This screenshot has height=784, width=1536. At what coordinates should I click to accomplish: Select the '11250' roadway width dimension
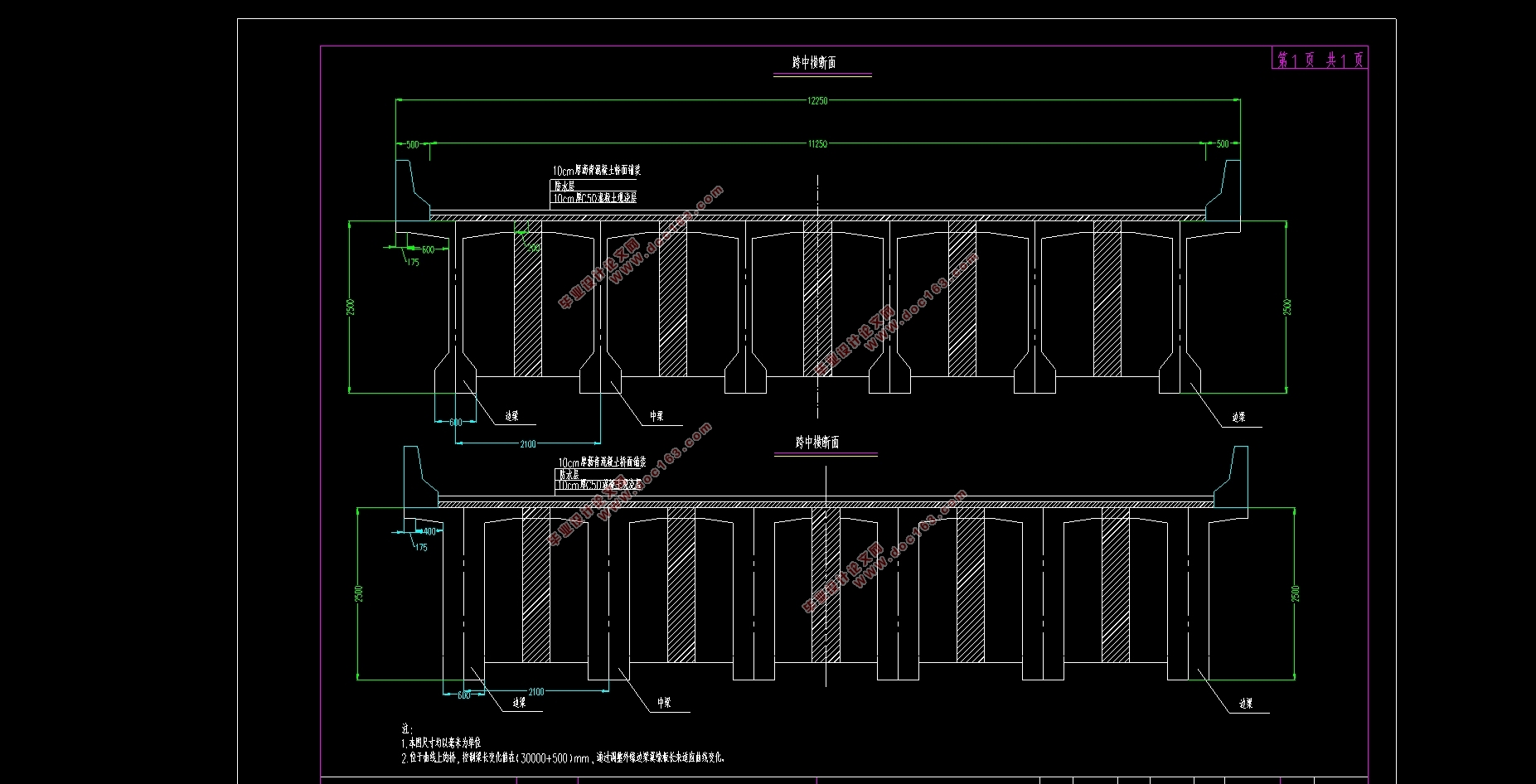[817, 144]
